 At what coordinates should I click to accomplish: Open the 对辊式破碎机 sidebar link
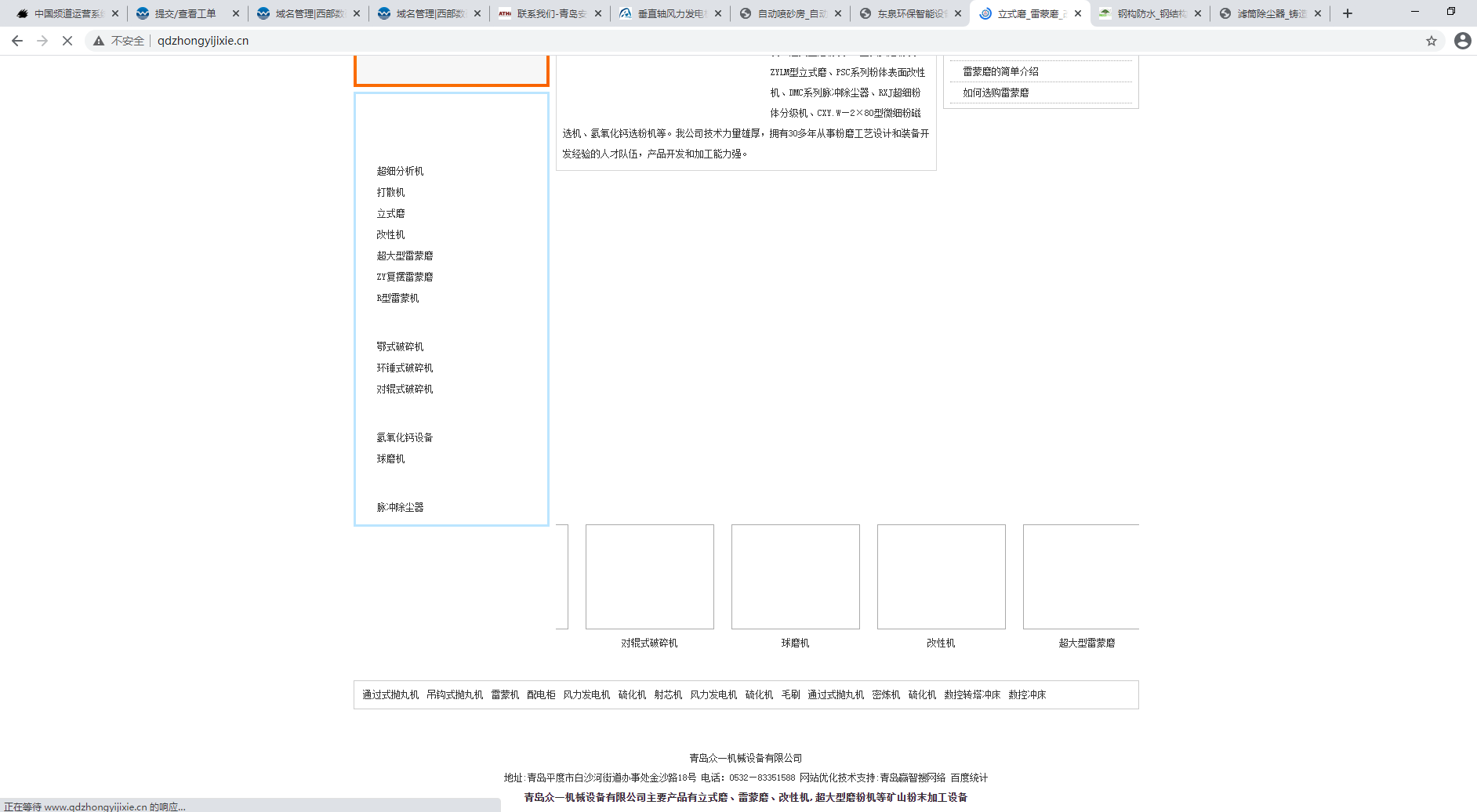click(x=405, y=389)
